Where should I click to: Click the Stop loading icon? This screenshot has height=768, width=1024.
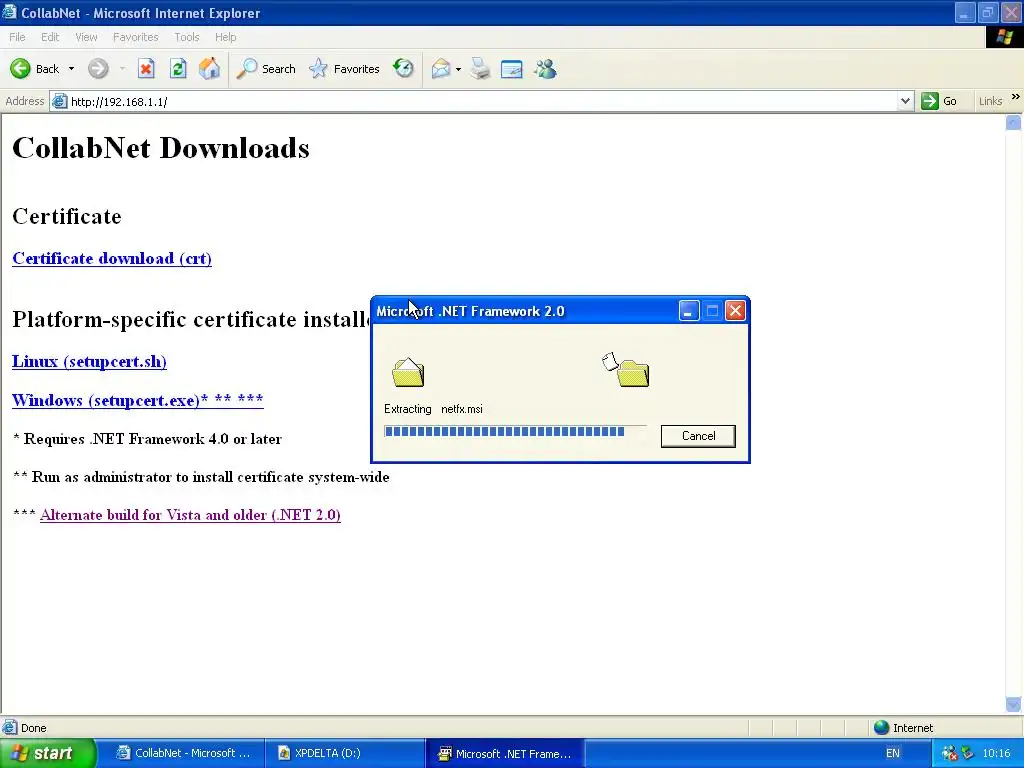tap(146, 69)
